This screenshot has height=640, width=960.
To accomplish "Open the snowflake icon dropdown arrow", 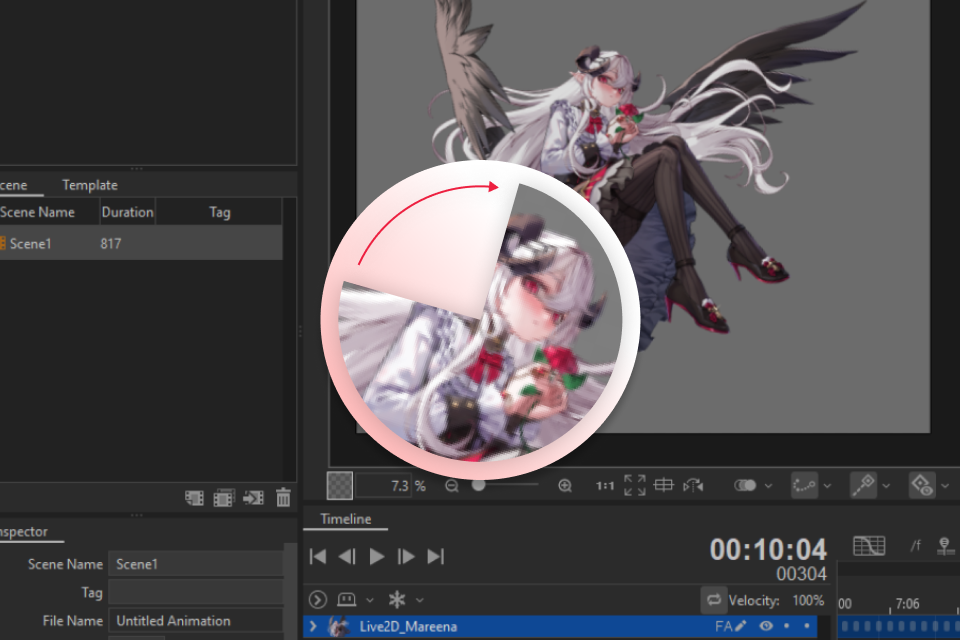I will (420, 600).
